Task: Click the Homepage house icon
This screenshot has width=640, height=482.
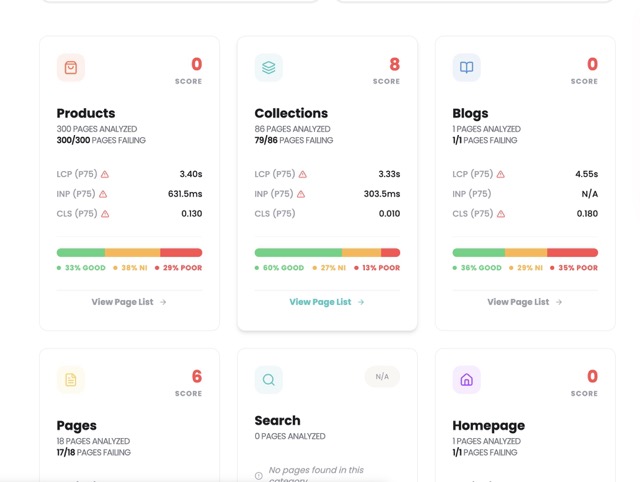Action: click(467, 380)
